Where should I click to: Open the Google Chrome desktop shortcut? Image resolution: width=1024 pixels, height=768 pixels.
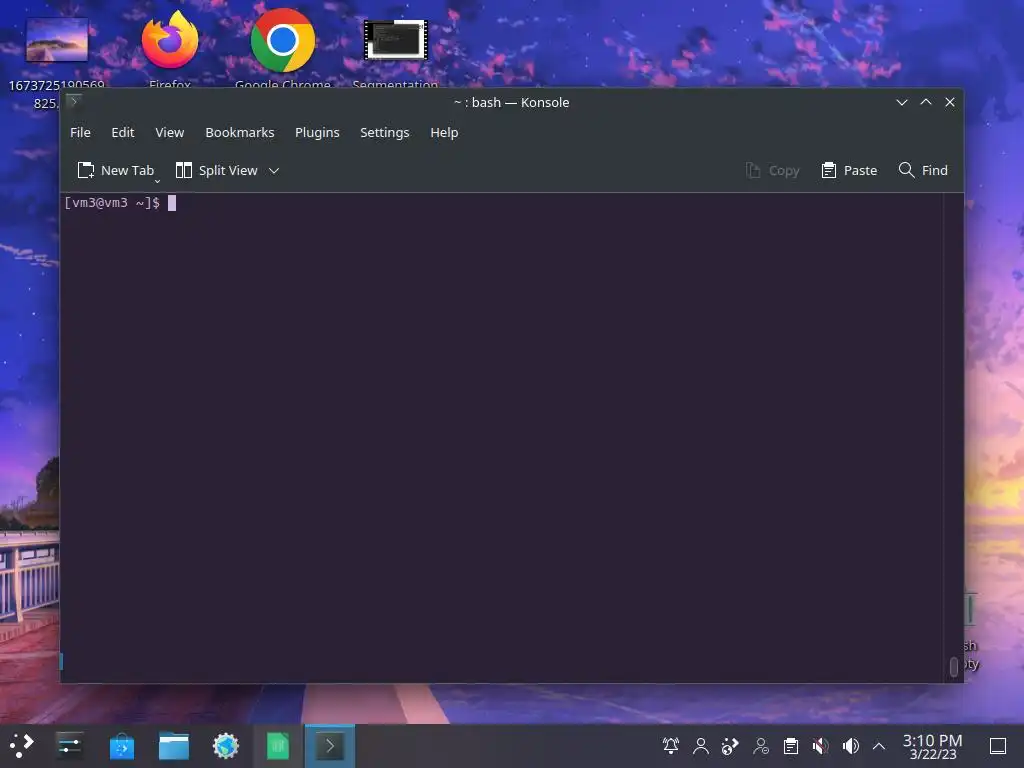tap(283, 49)
